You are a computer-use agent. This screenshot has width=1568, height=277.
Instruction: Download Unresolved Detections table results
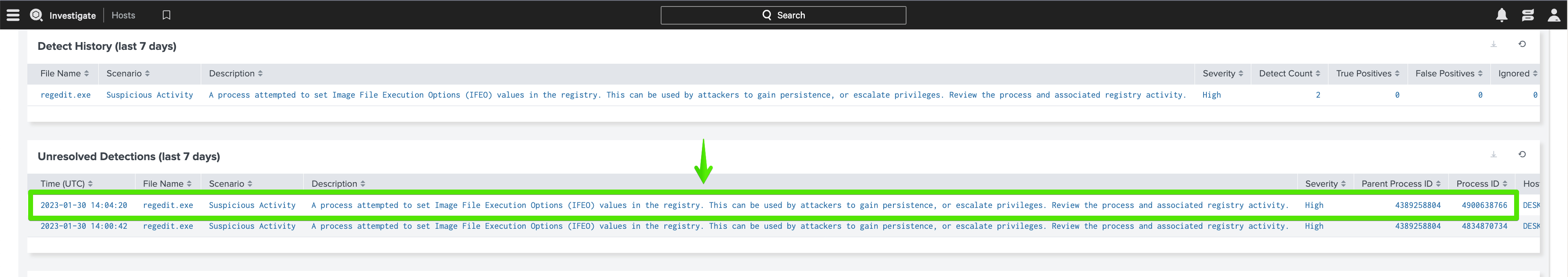pyautogui.click(x=1494, y=154)
